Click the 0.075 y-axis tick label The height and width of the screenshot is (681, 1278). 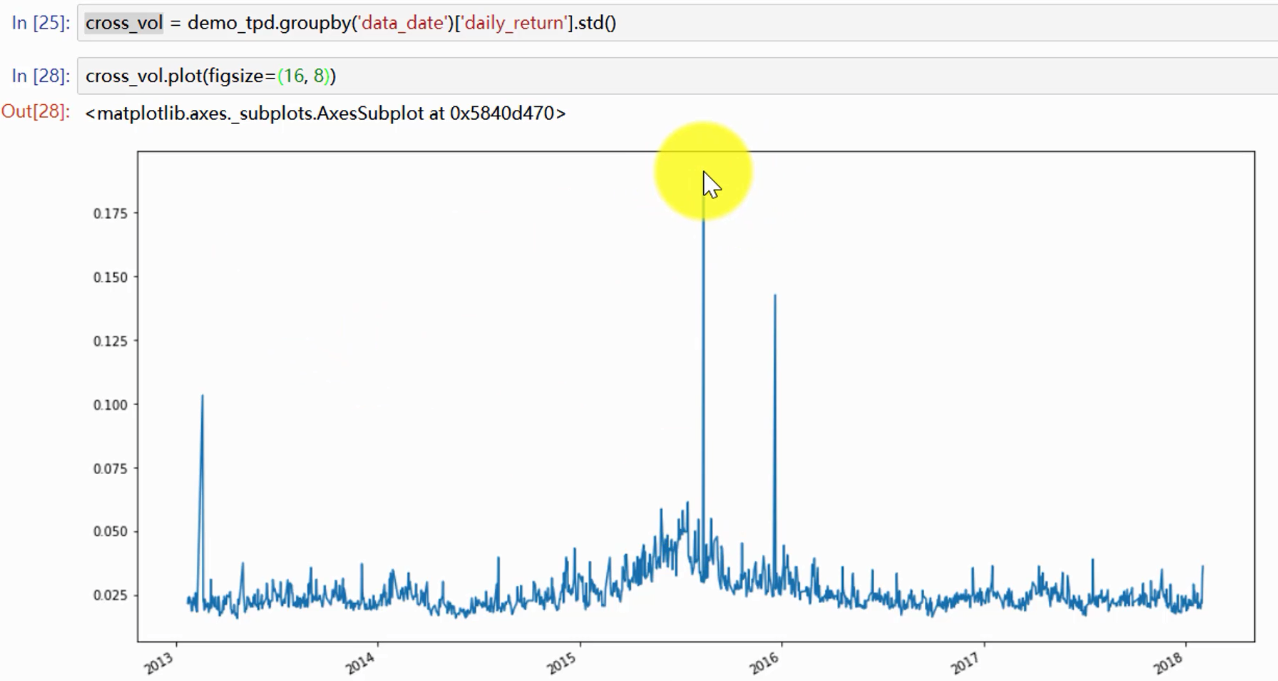(x=108, y=468)
